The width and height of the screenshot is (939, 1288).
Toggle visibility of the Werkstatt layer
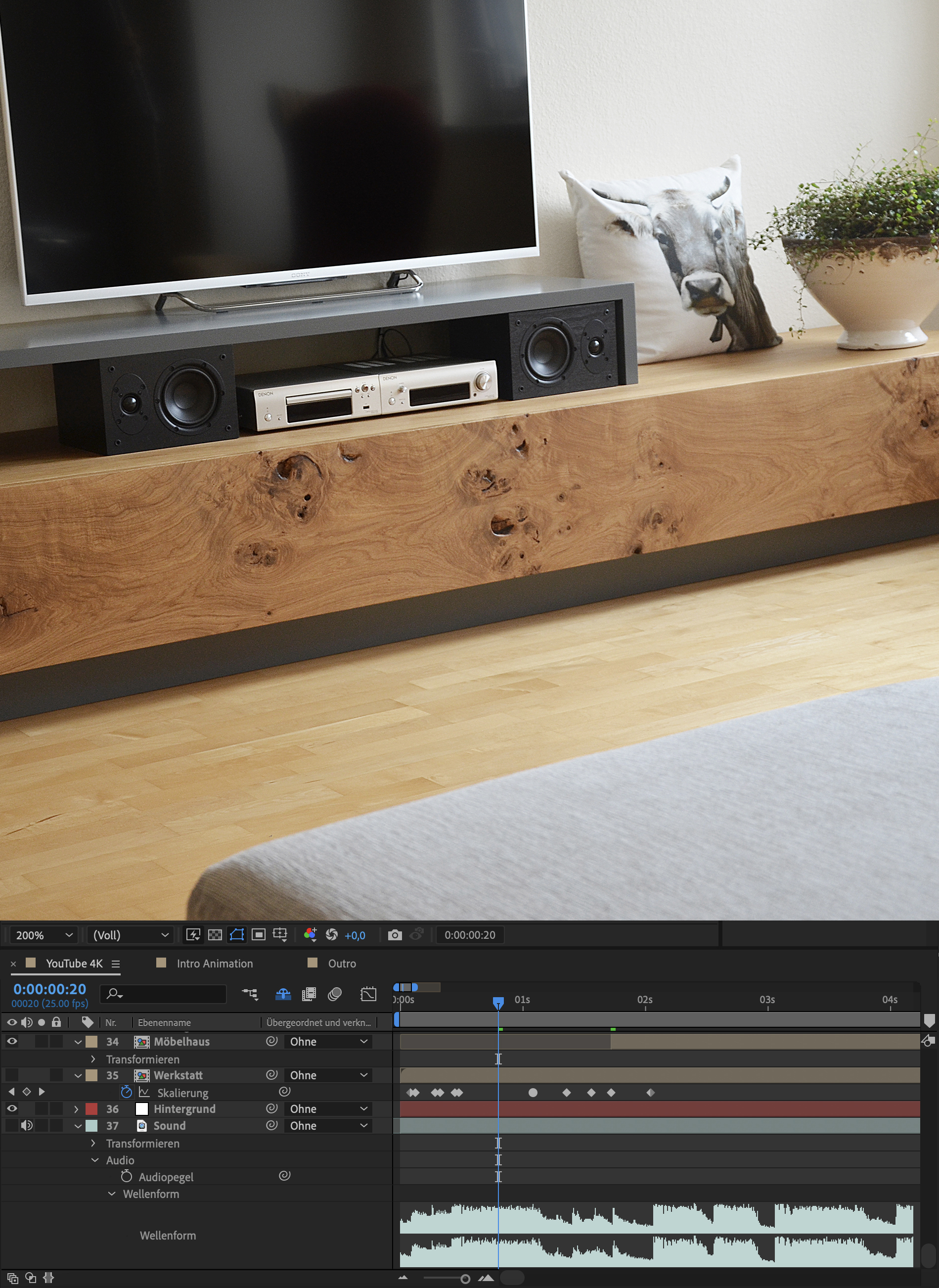click(12, 1075)
